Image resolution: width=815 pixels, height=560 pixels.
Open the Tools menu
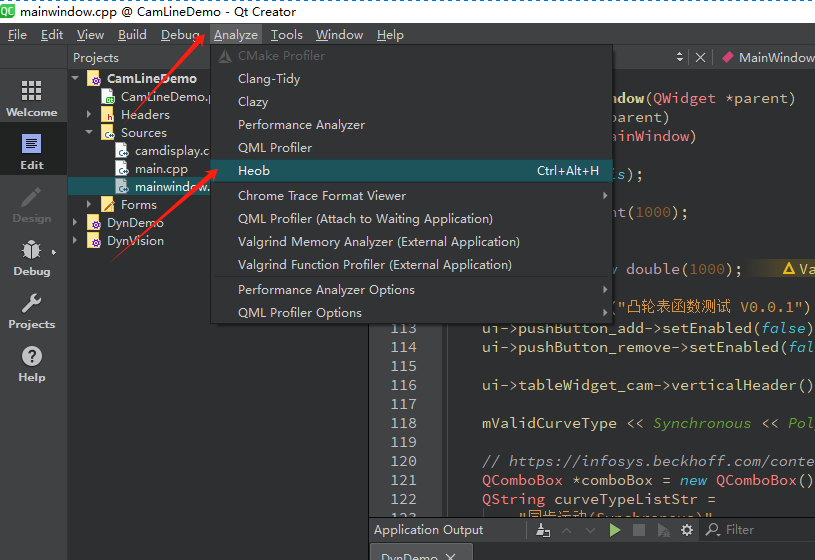(x=286, y=35)
